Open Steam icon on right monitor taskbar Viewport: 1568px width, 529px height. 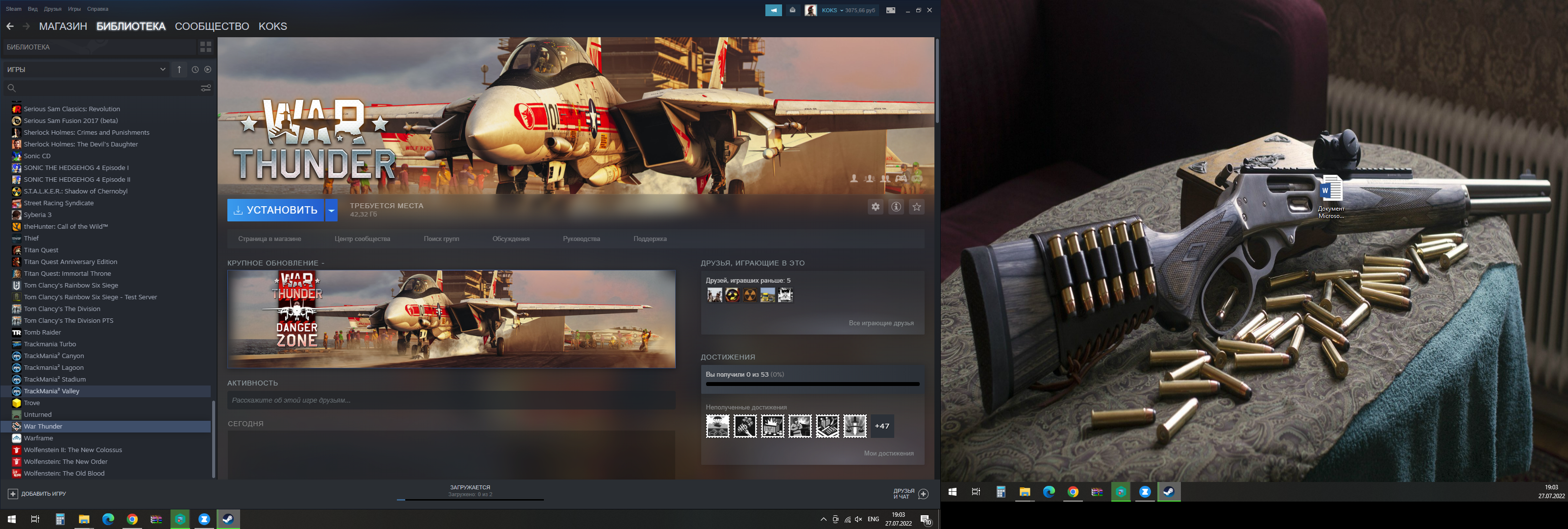1169,492
